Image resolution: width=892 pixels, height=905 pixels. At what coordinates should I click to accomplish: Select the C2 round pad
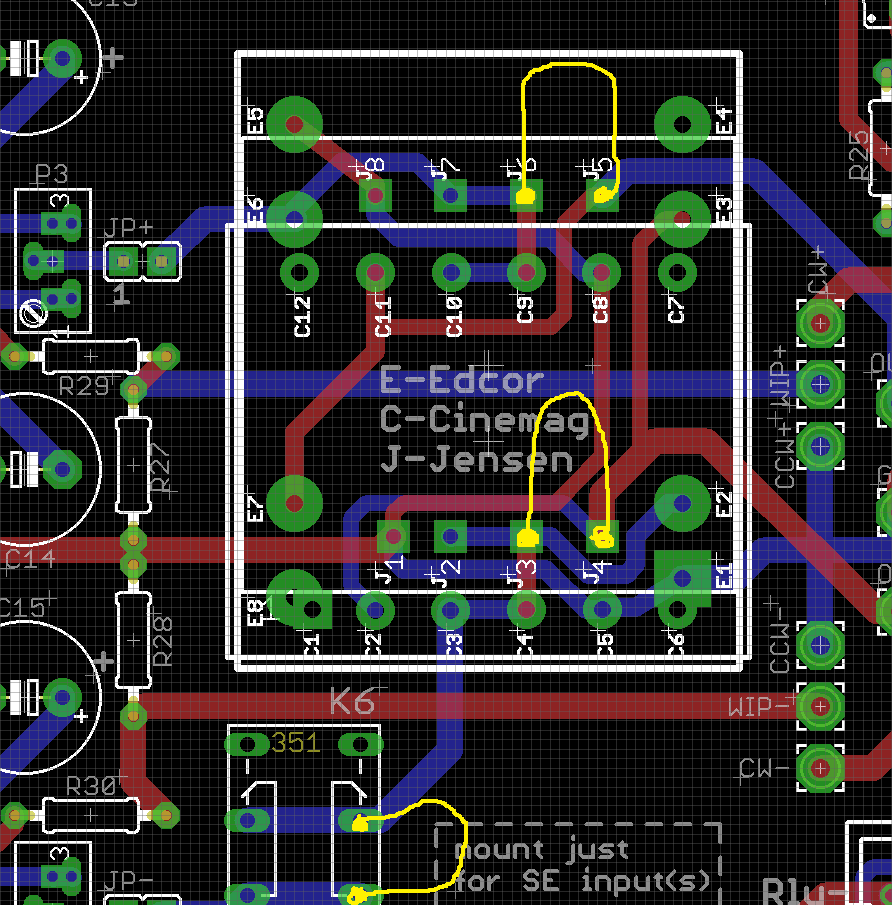[x=375, y=609]
